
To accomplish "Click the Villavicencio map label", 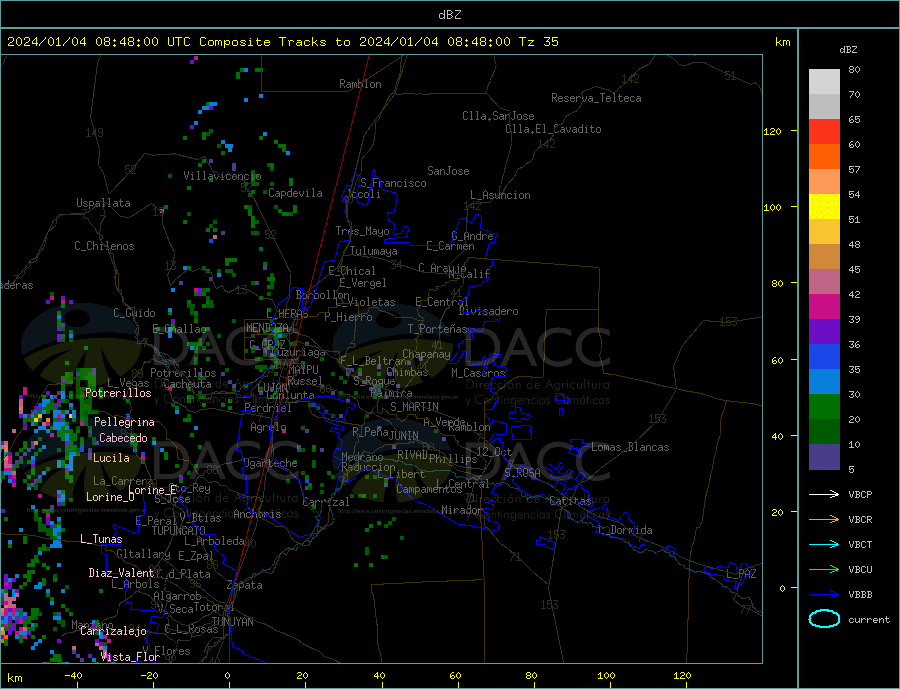I will pyautogui.click(x=222, y=176).
